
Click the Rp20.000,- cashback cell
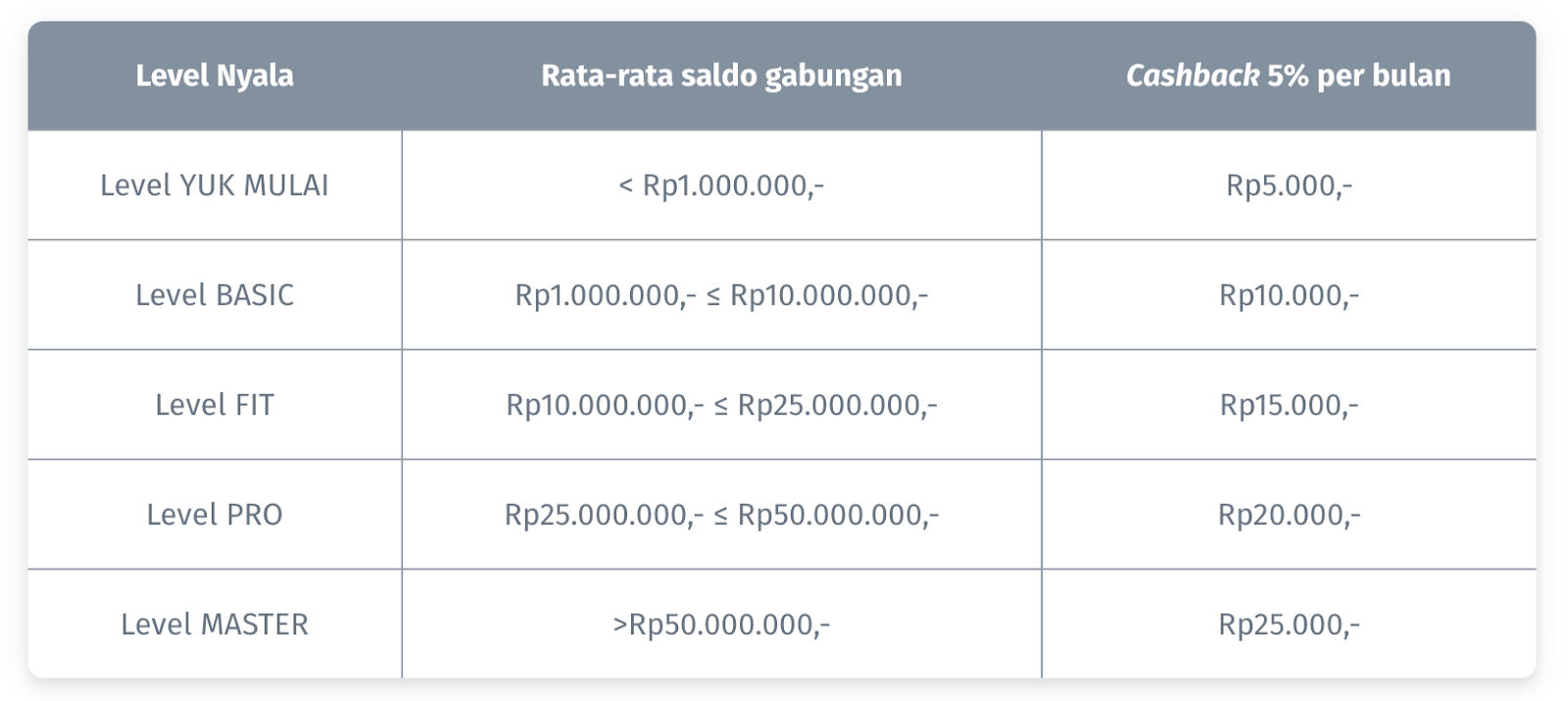click(1289, 515)
